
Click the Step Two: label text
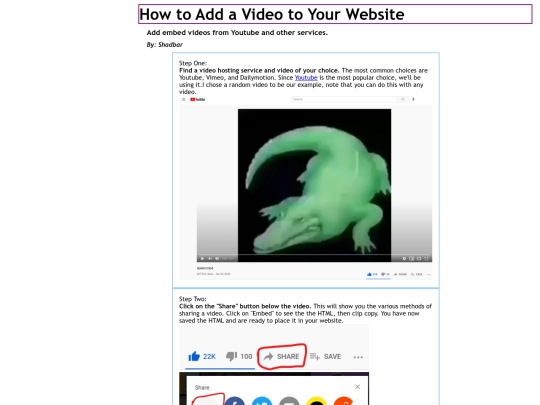point(193,299)
